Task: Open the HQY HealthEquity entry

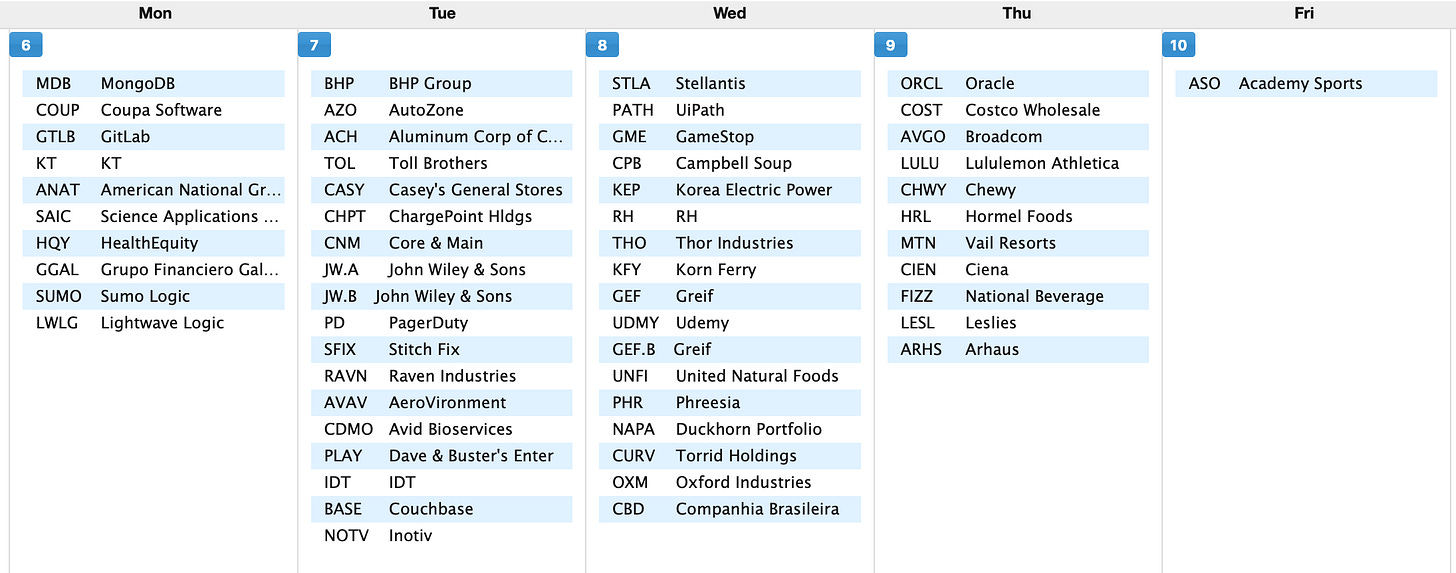Action: [154, 243]
